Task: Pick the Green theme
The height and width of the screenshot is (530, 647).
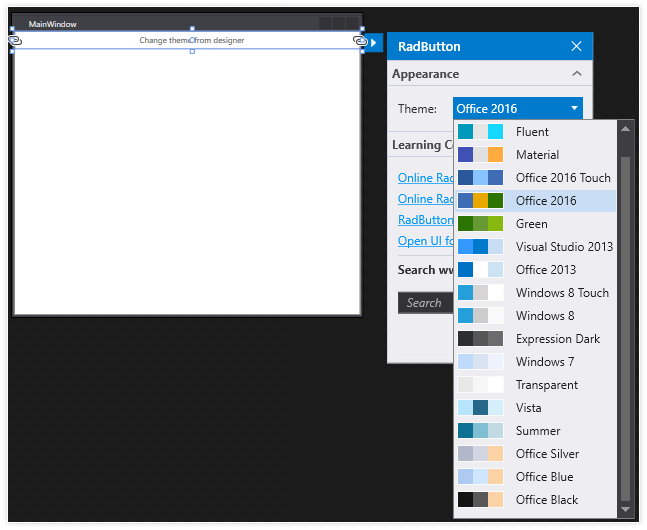Action: coord(536,224)
